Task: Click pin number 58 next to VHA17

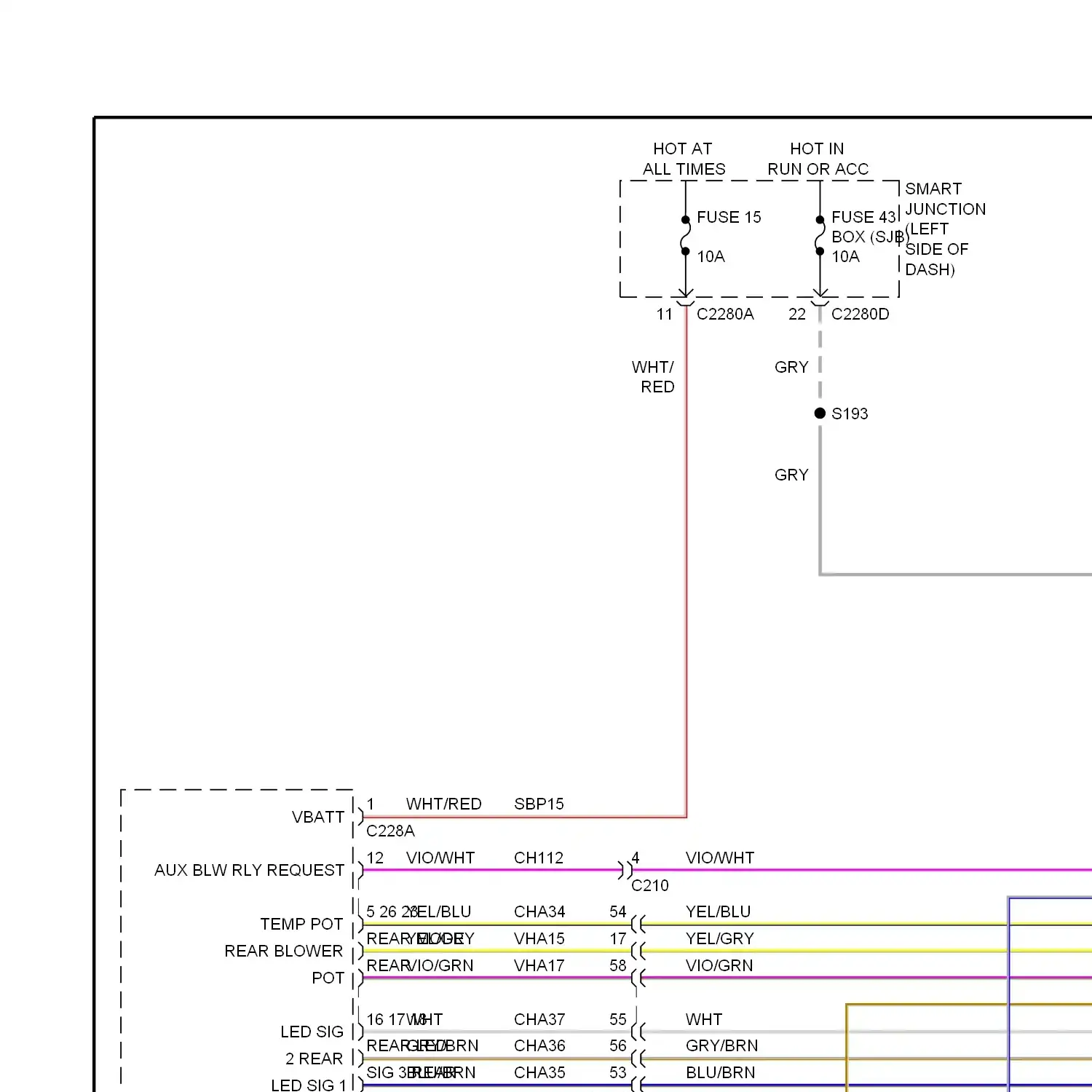Action: click(x=618, y=965)
